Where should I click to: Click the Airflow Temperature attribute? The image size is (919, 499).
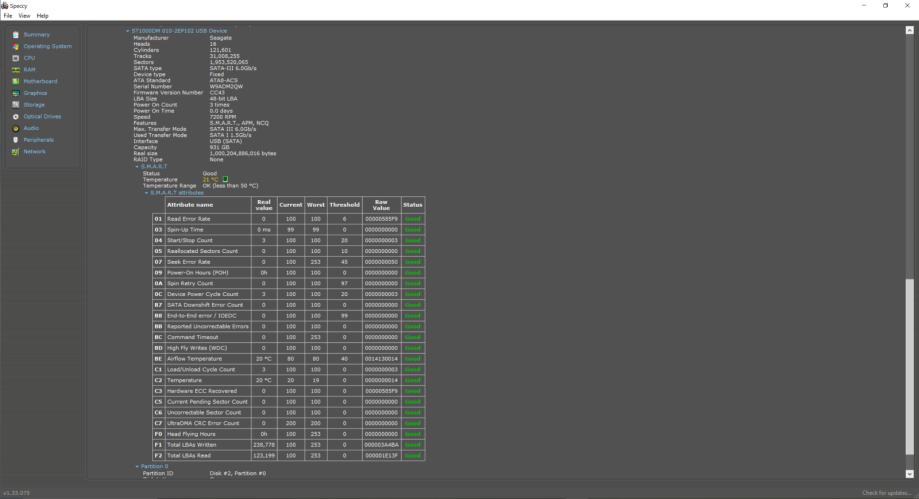coord(194,359)
